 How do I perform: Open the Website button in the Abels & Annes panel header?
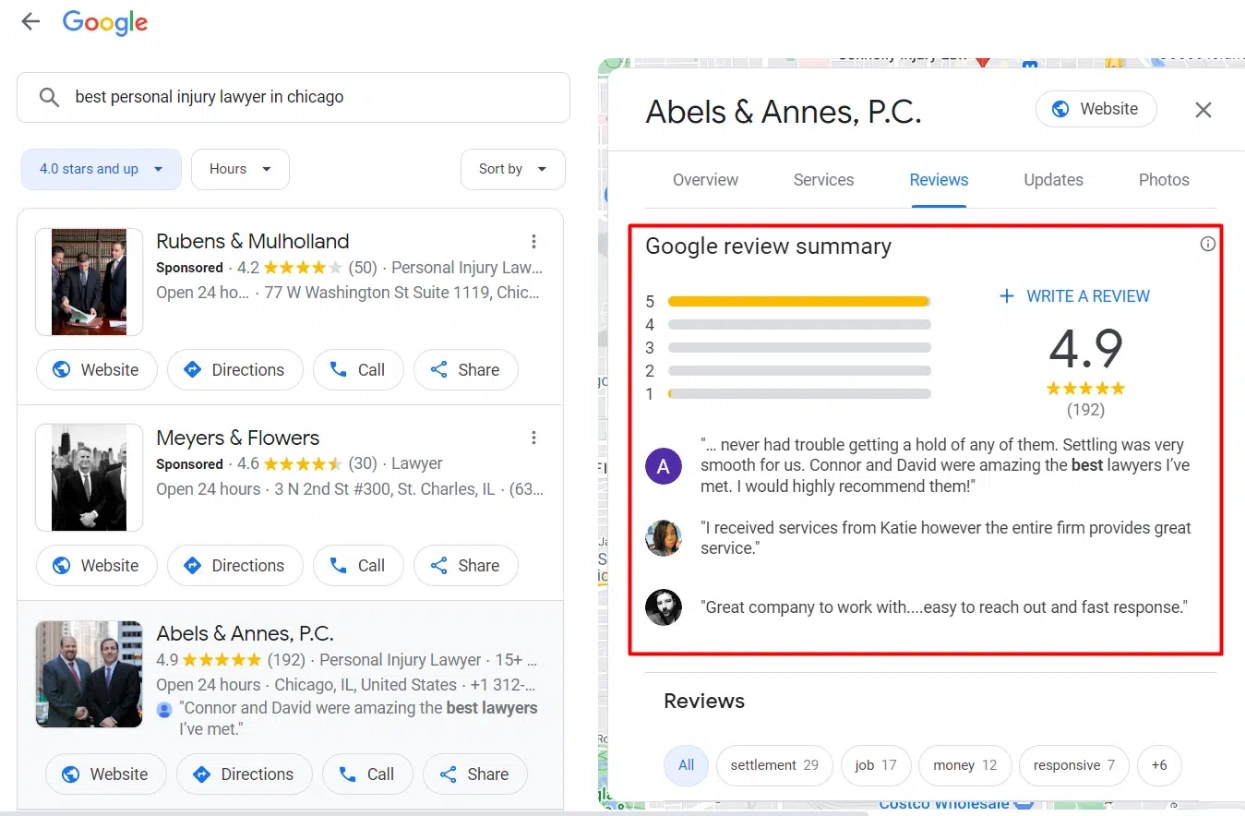click(x=1096, y=109)
